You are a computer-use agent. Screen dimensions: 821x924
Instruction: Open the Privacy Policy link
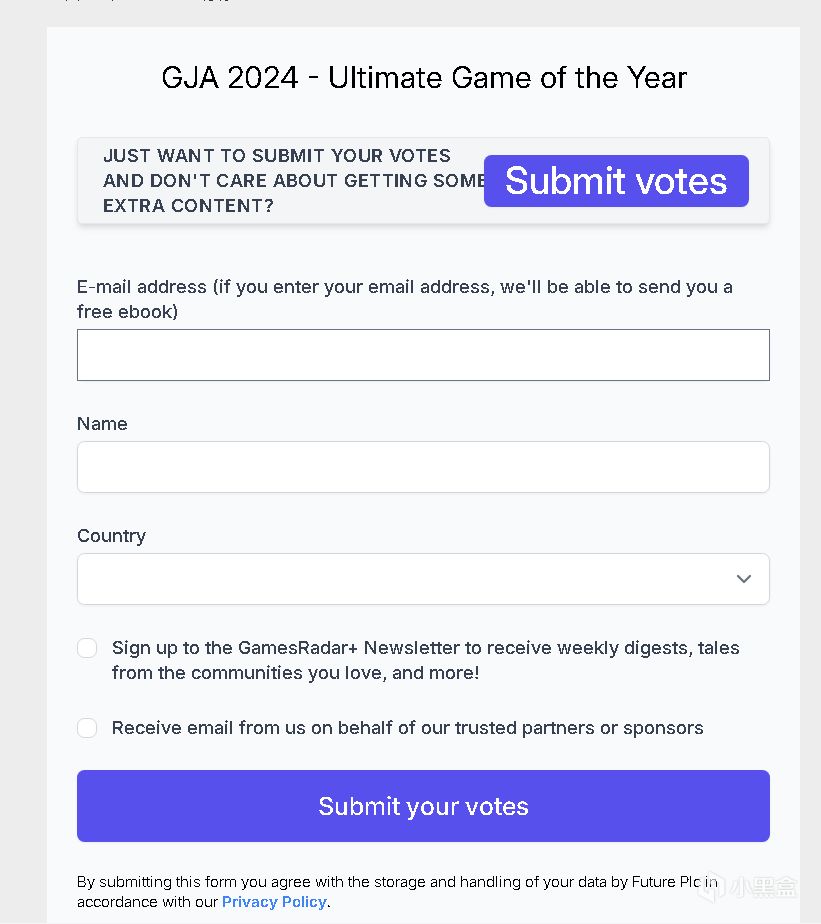point(274,902)
